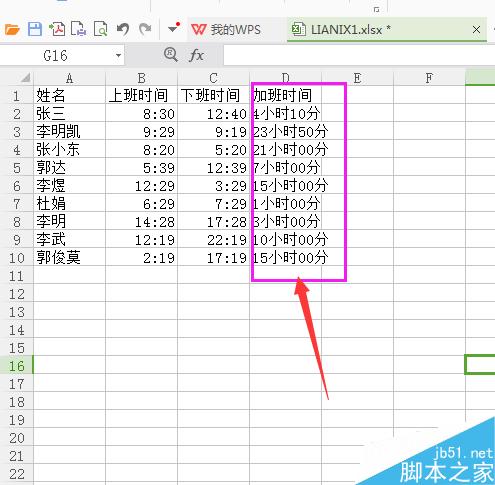Select the cell with name 李煜

[x=69, y=185]
